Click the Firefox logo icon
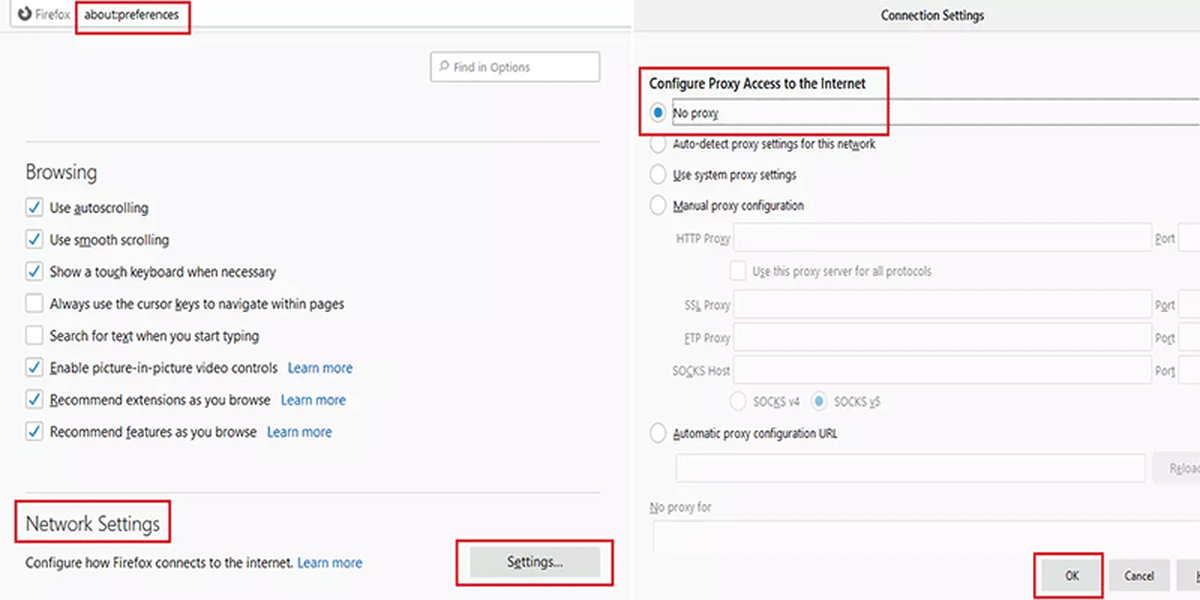The width and height of the screenshot is (1200, 600). 24,16
